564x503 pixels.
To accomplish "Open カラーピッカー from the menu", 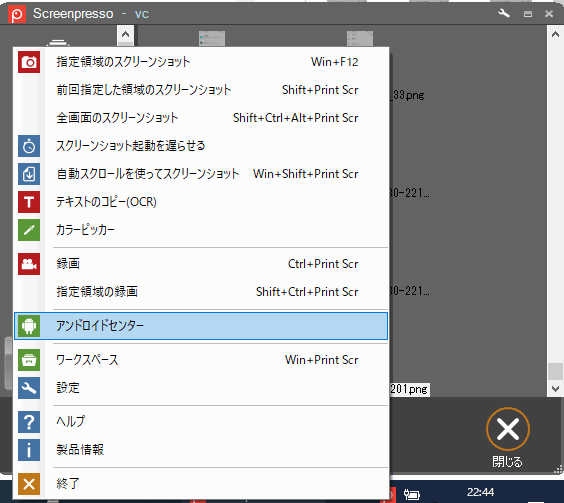I will 201,230.
